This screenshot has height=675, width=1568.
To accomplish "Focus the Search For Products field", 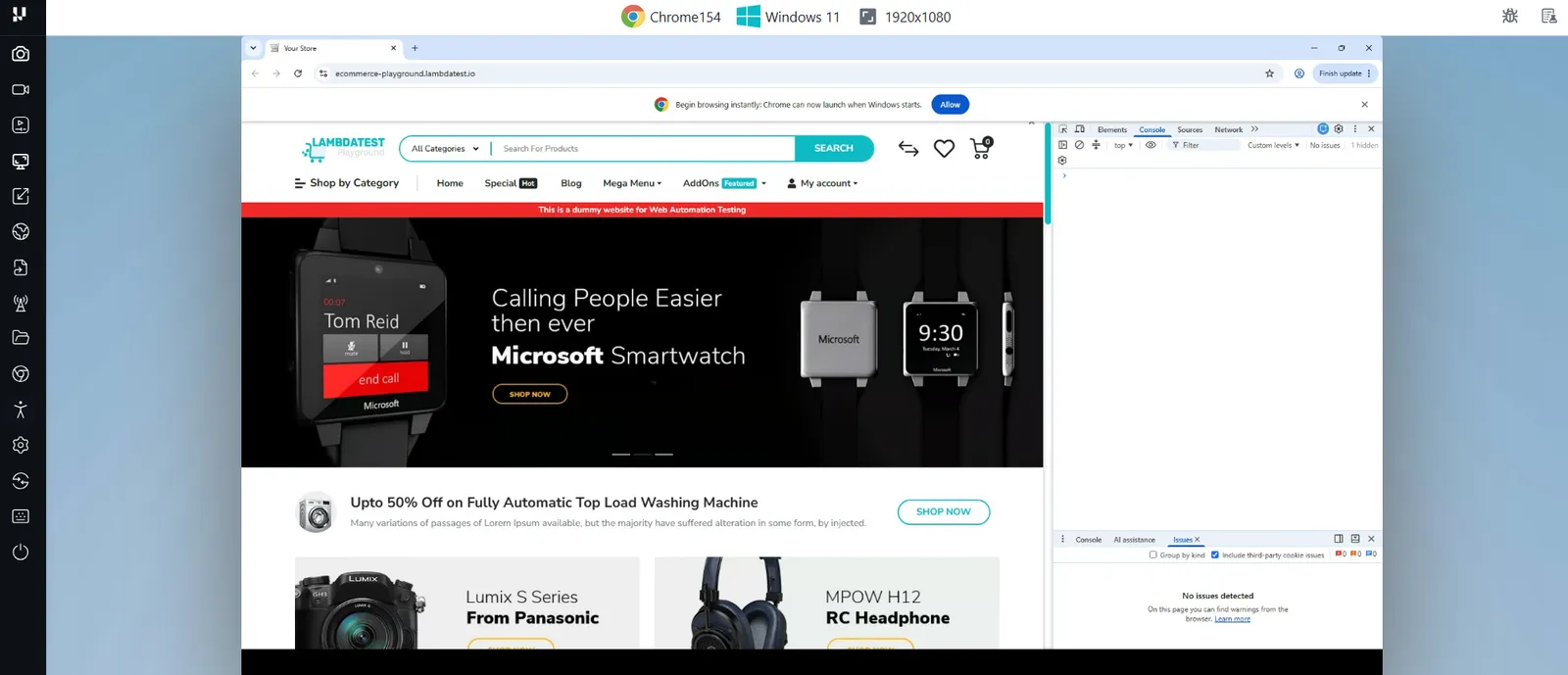I will click(x=643, y=149).
